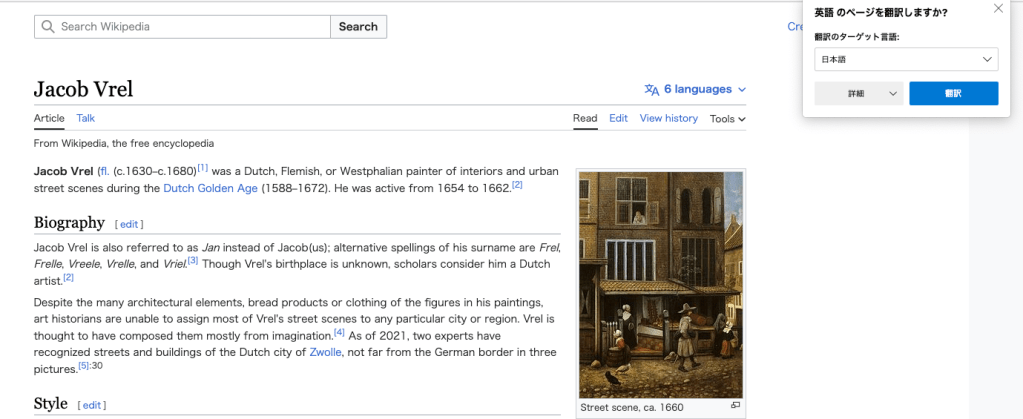Open the Edit tab
This screenshot has width=1023, height=419.
(x=618, y=118)
